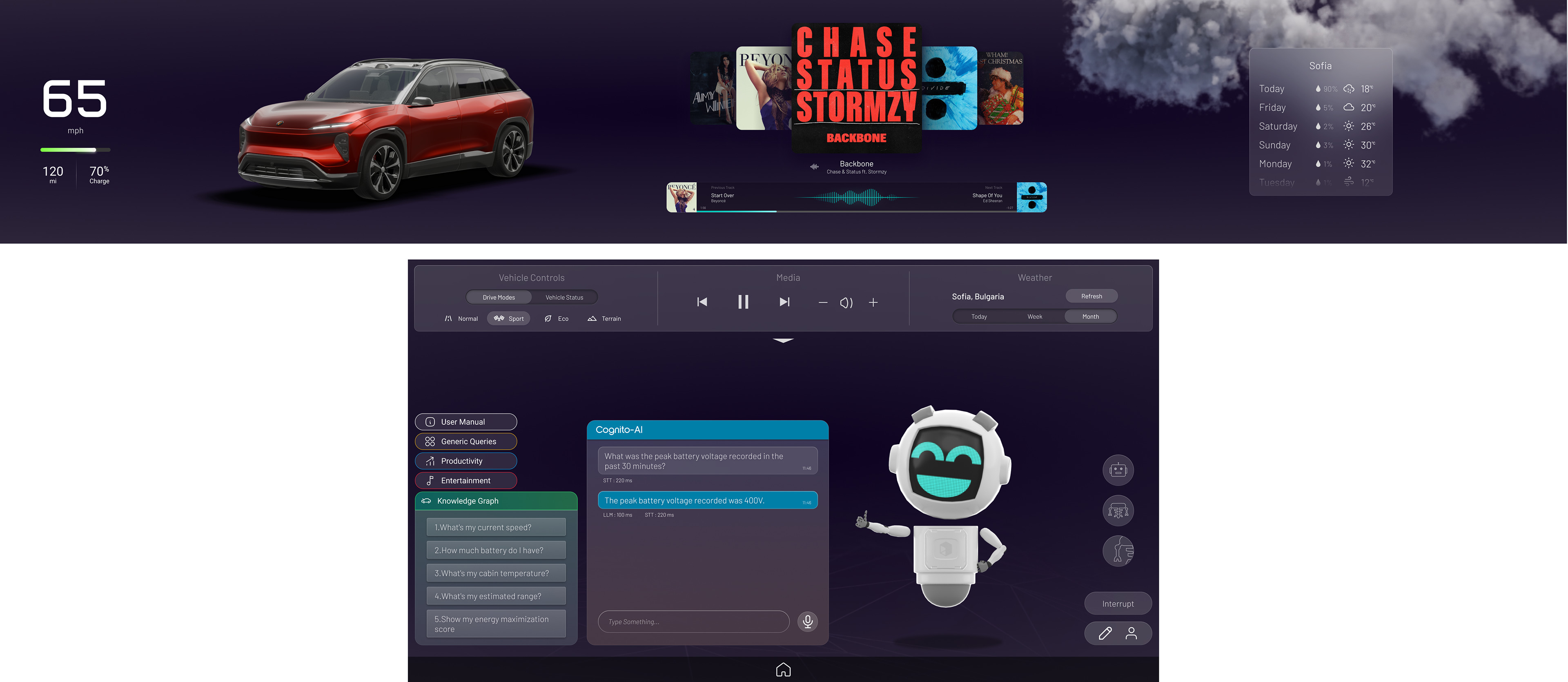The image size is (1568, 682).
Task: Show the Month weather forecast
Action: pos(1091,316)
